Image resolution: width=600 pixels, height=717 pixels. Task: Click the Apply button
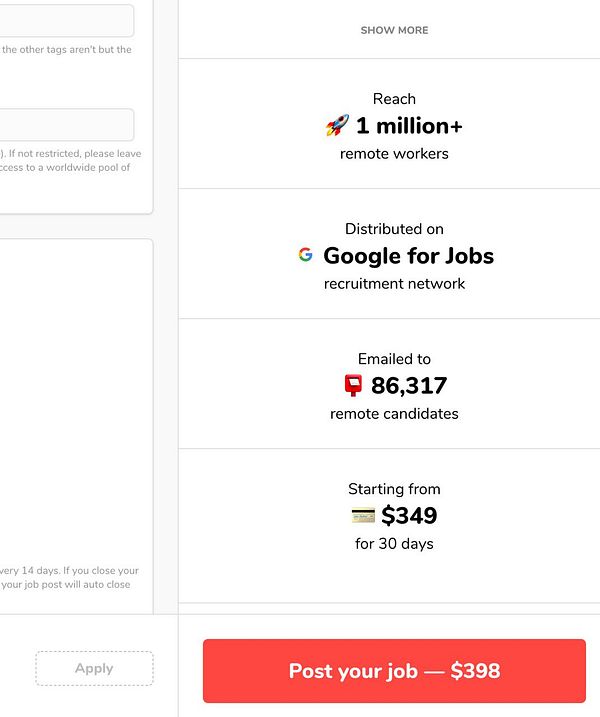pyautogui.click(x=94, y=668)
